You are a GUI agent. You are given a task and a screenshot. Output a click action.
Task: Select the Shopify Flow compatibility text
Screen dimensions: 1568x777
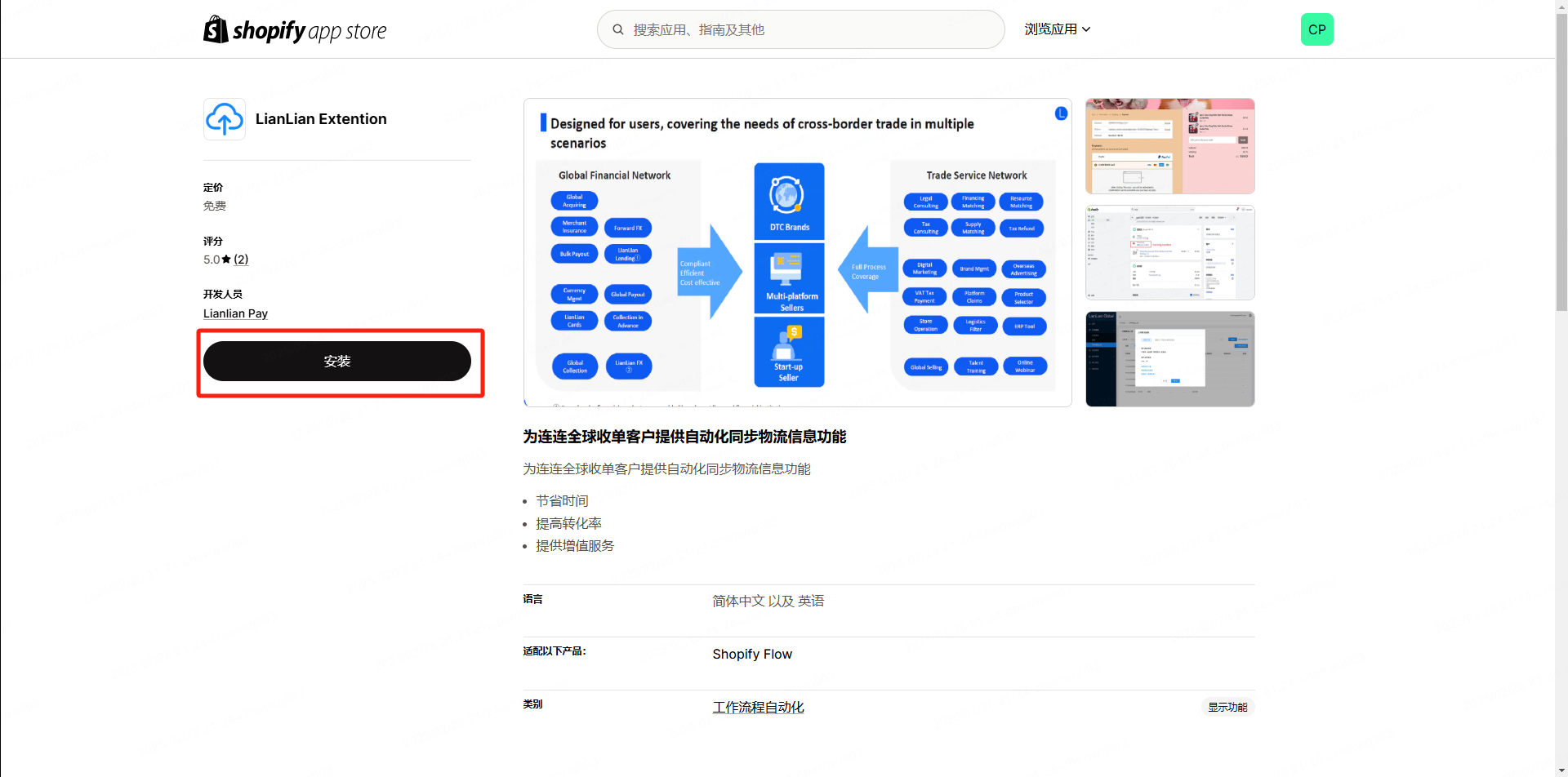pos(752,655)
